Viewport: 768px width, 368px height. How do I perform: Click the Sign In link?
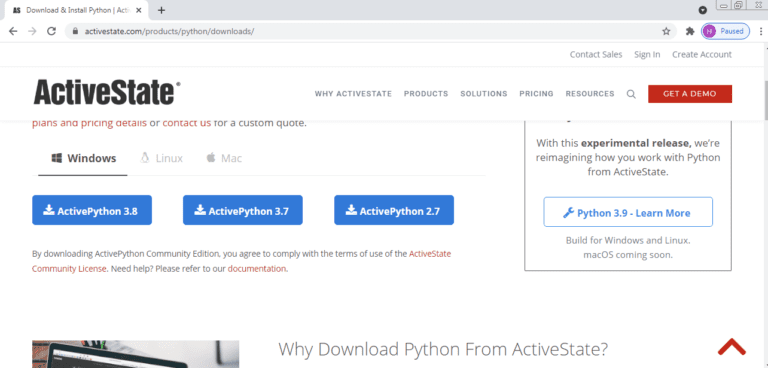pyautogui.click(x=647, y=54)
